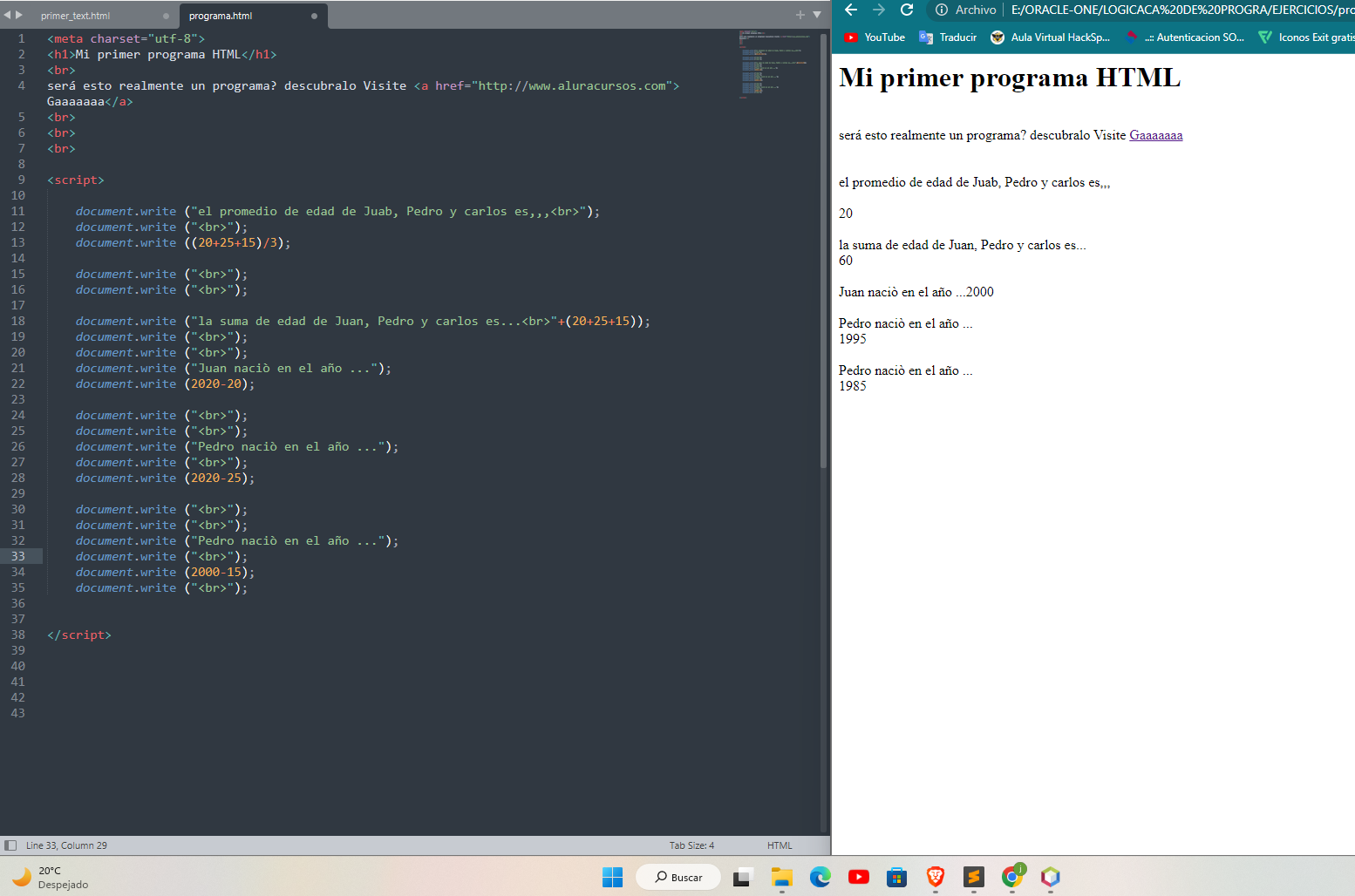Screen dimensions: 1355x896
Task: Click the 'la suma de edad' code line
Action: (x=363, y=321)
